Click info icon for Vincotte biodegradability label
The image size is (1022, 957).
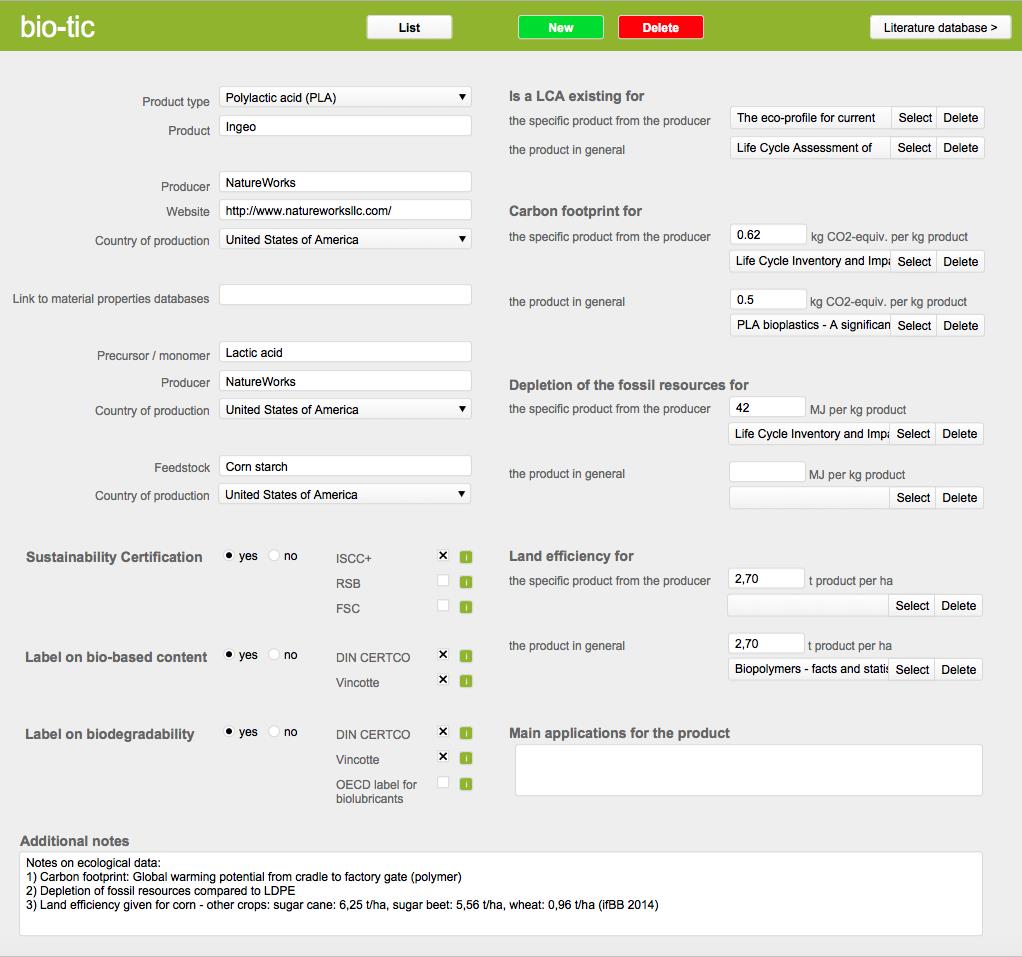point(466,758)
